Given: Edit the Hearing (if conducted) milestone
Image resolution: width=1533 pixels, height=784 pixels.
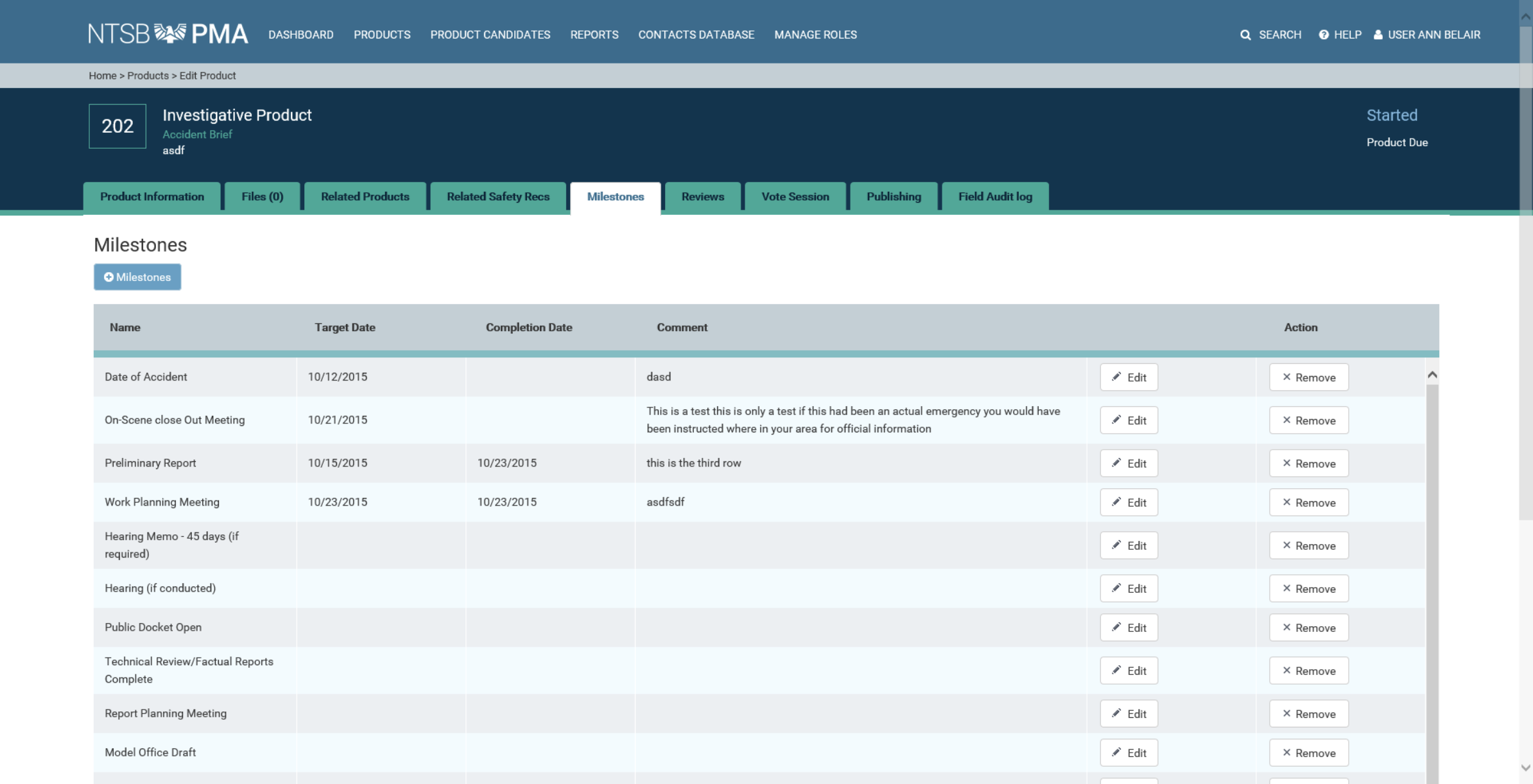Looking at the screenshot, I should (x=1129, y=588).
